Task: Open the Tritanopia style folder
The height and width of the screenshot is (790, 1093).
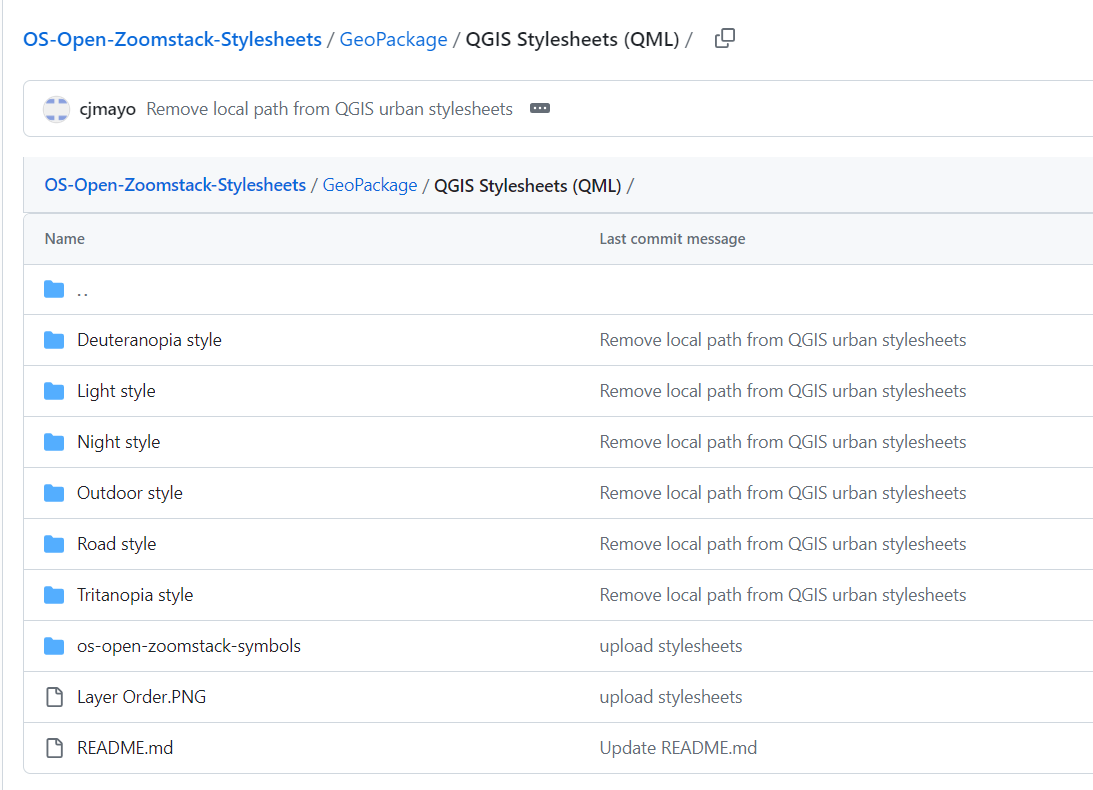Action: [135, 594]
